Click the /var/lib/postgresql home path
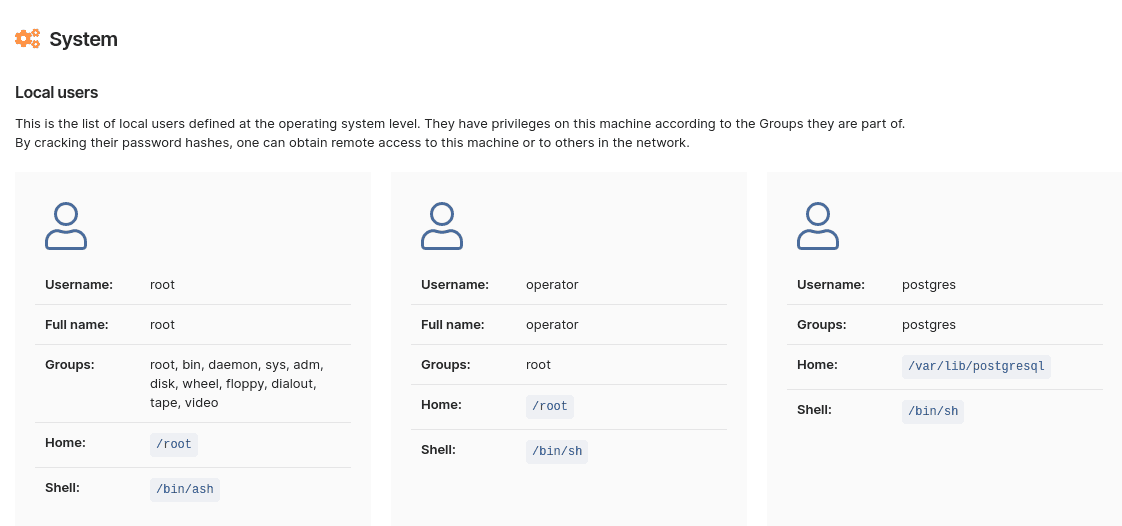Screen dimensions: 1122x526 coord(975,366)
